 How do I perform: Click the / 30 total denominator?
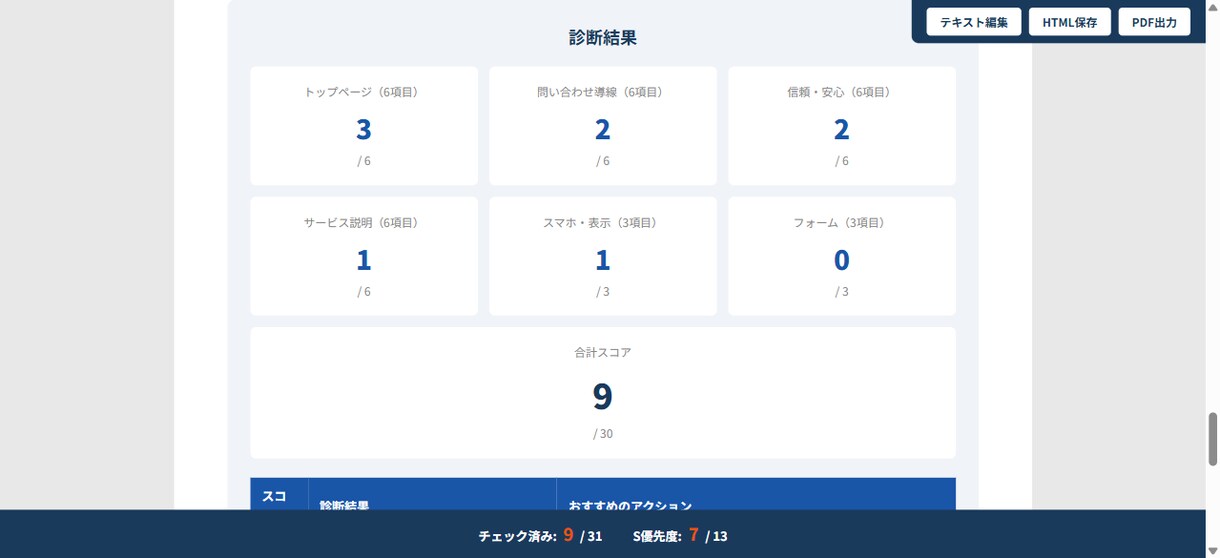point(603,434)
